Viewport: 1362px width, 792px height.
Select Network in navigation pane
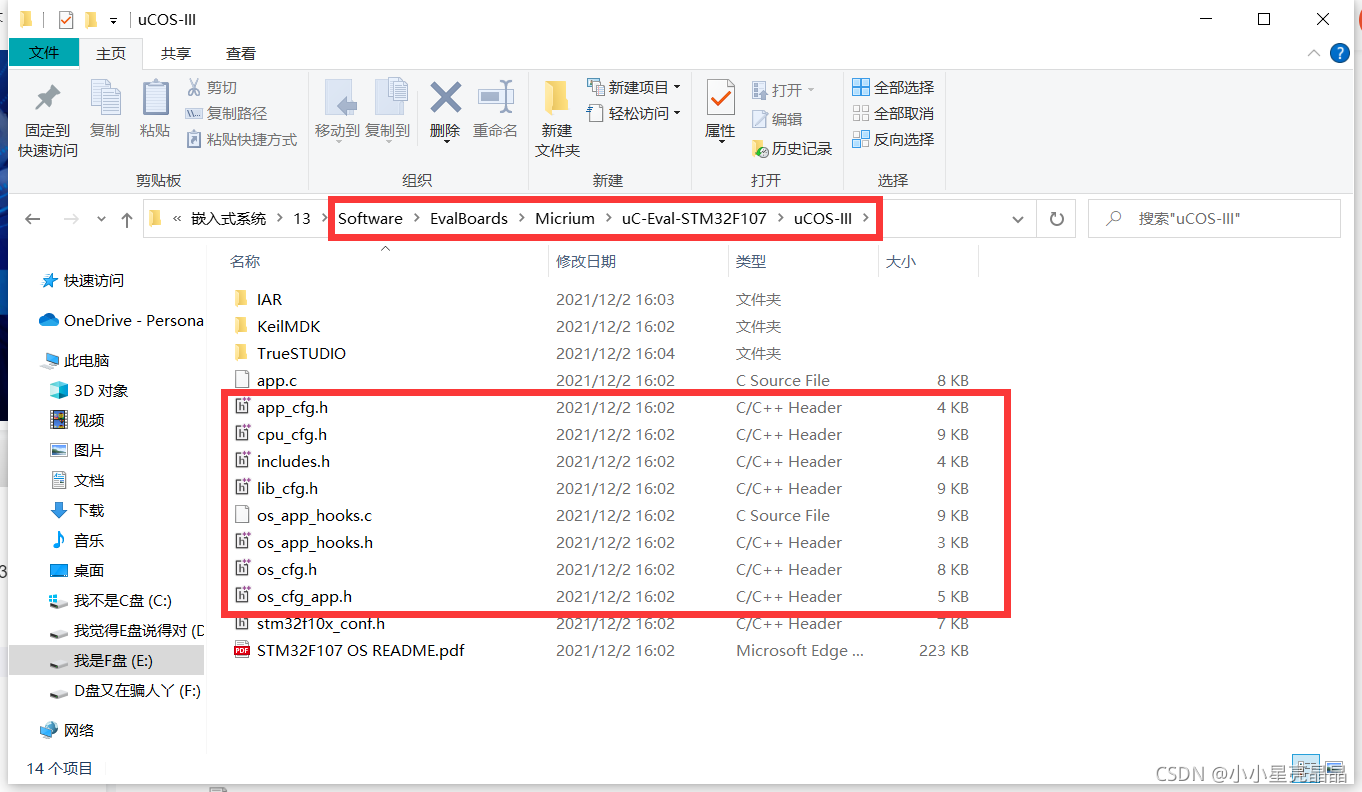coord(67,731)
